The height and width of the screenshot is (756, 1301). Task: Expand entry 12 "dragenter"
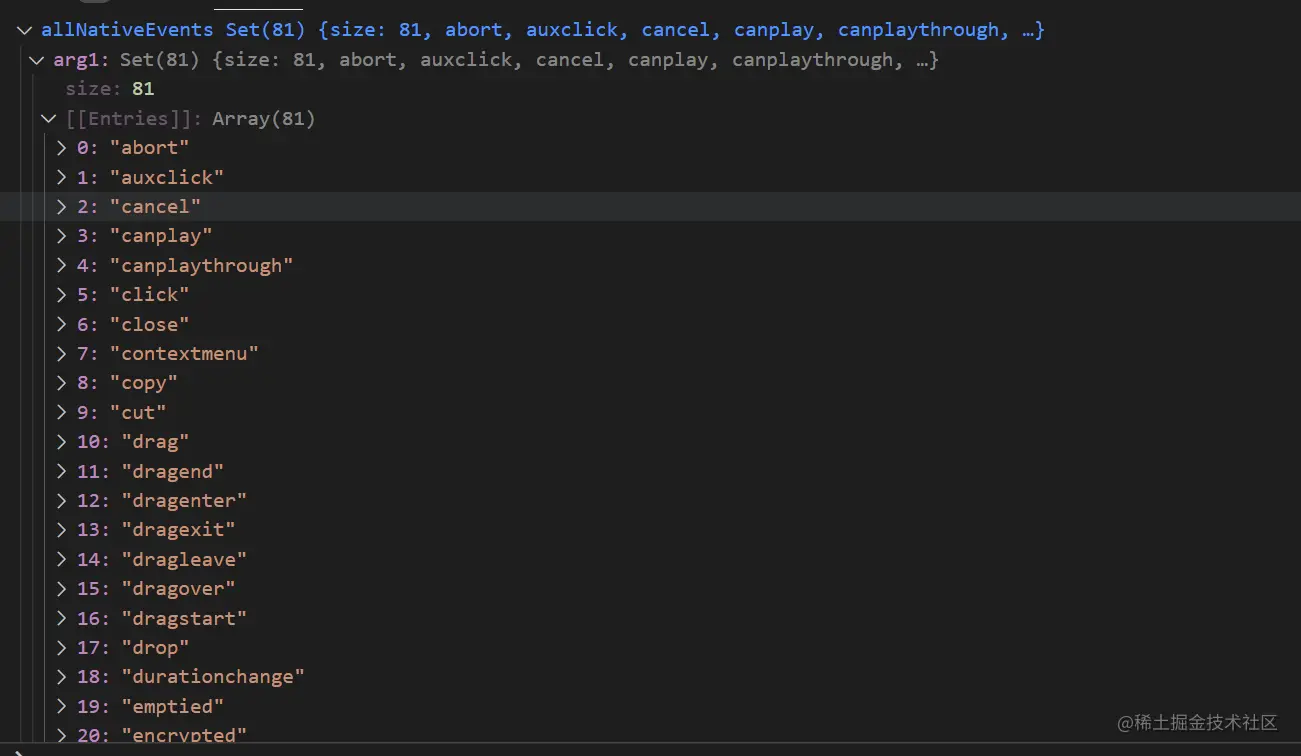[x=61, y=501]
